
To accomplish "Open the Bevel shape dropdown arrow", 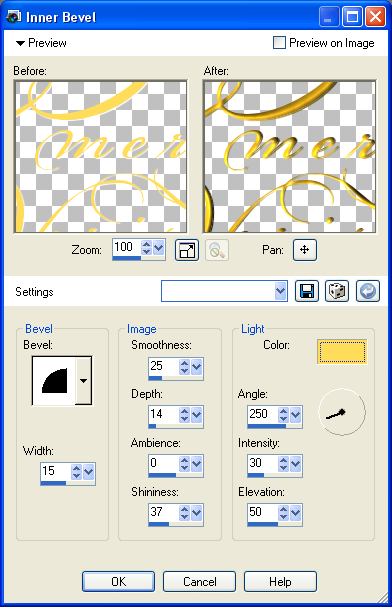I will click(83, 381).
